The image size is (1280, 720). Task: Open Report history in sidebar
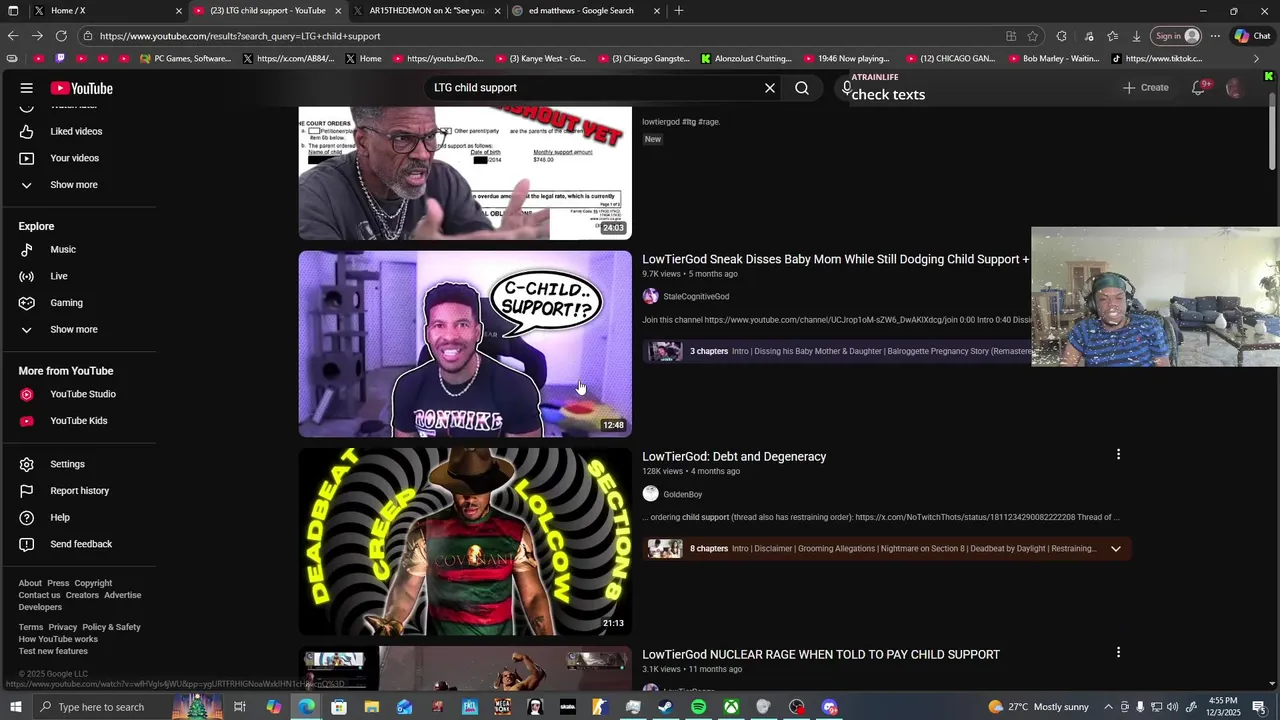point(80,491)
